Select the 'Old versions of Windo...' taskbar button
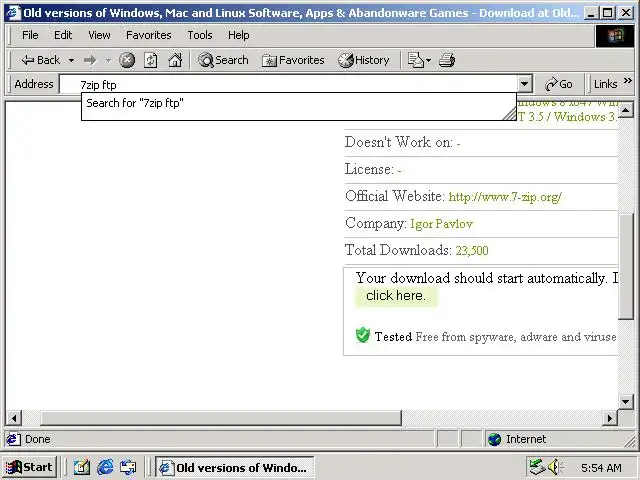640x480 pixels. pos(234,467)
